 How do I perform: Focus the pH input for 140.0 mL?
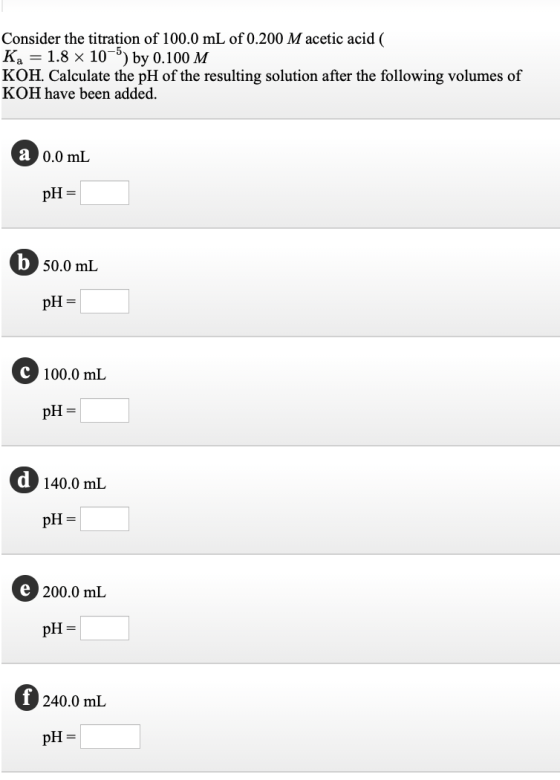point(104,519)
